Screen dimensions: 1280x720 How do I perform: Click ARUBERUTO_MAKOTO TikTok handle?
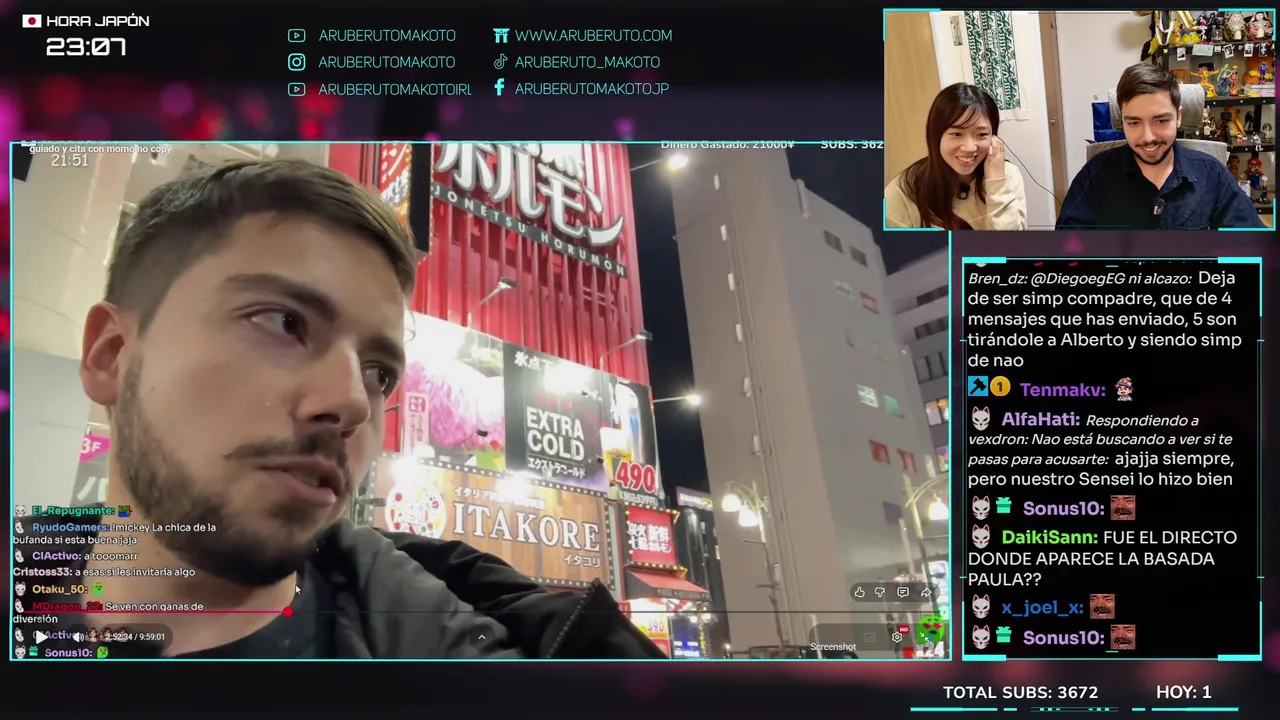coord(587,62)
